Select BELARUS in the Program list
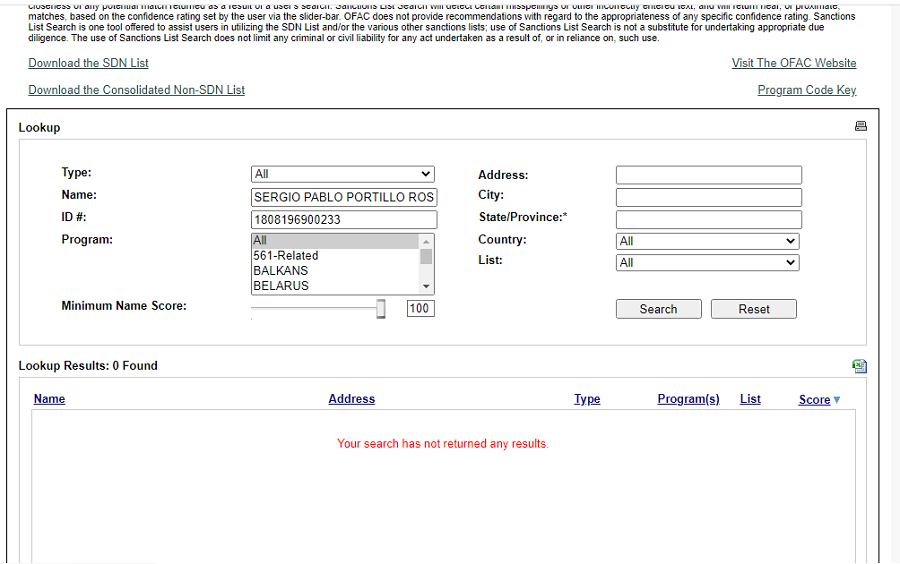900x564 pixels. tap(281, 286)
